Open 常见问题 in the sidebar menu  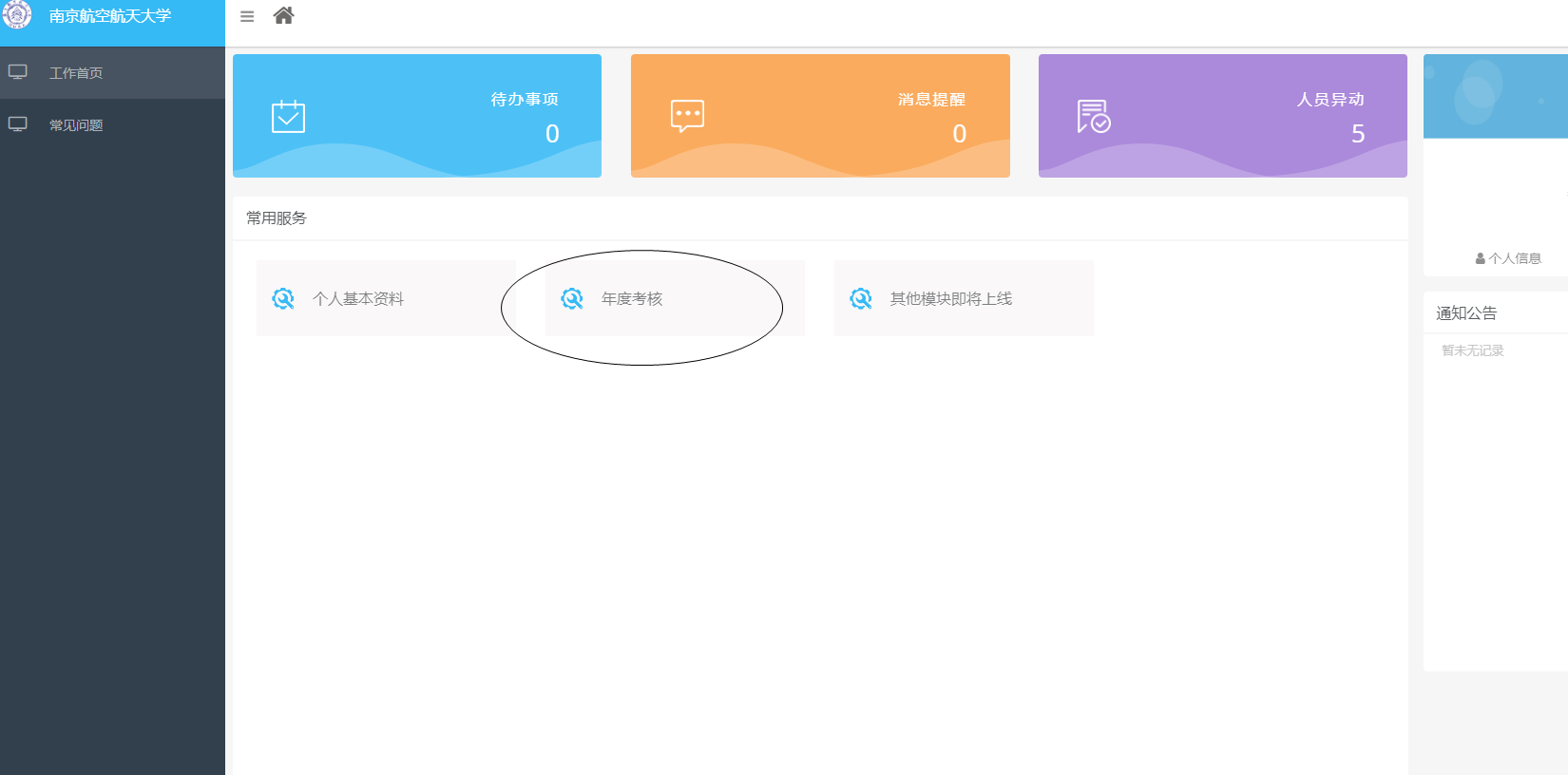tap(76, 125)
